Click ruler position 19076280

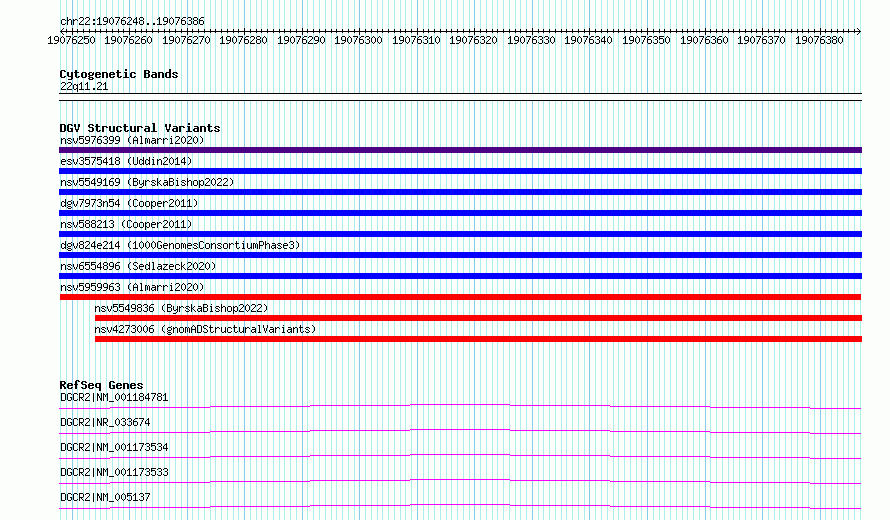244,40
